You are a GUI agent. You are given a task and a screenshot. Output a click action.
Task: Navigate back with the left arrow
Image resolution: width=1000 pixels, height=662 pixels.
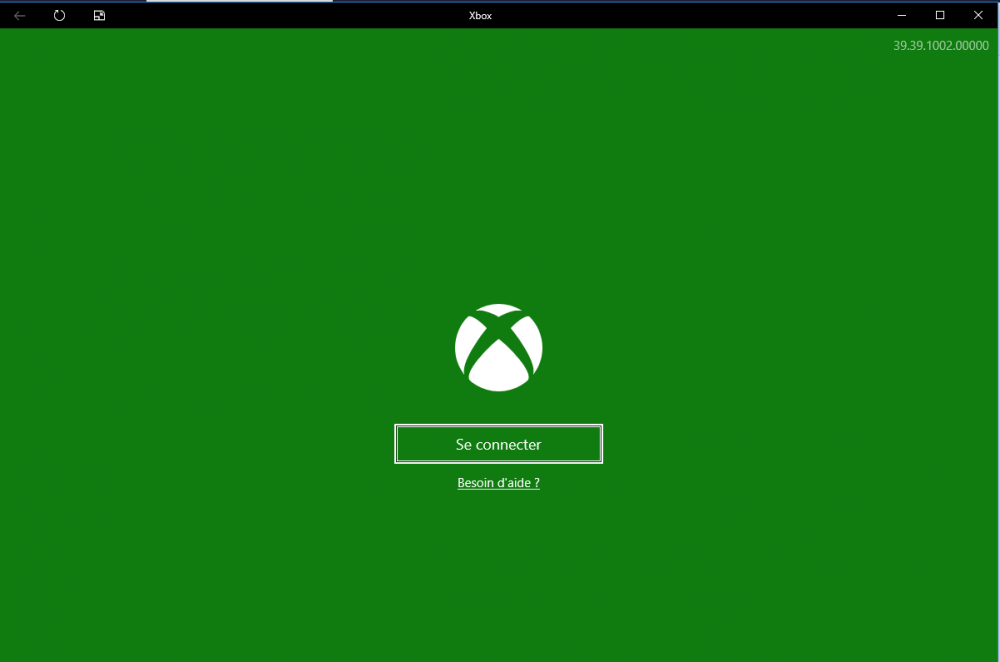tap(20, 15)
